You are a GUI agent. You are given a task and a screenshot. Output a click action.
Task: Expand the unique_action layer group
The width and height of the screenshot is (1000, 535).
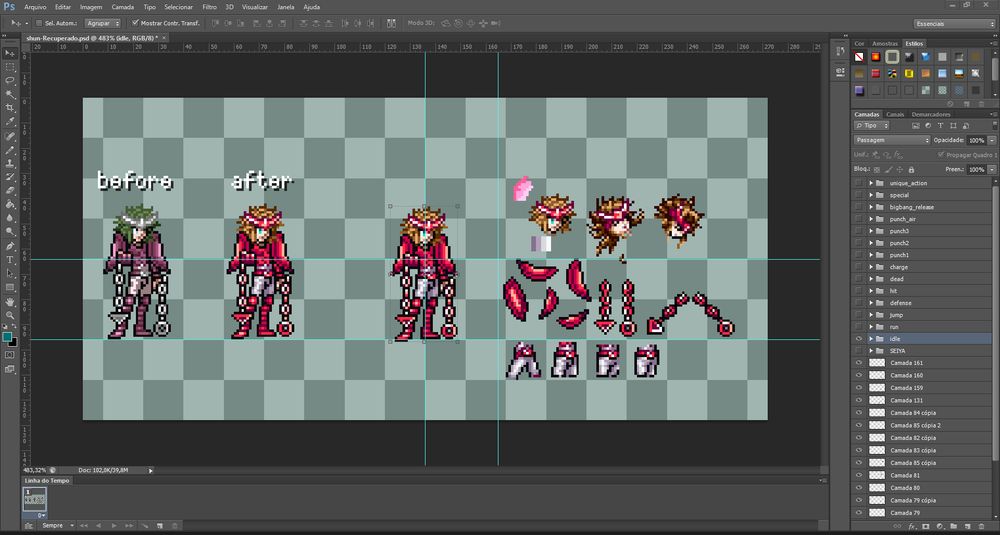(870, 183)
